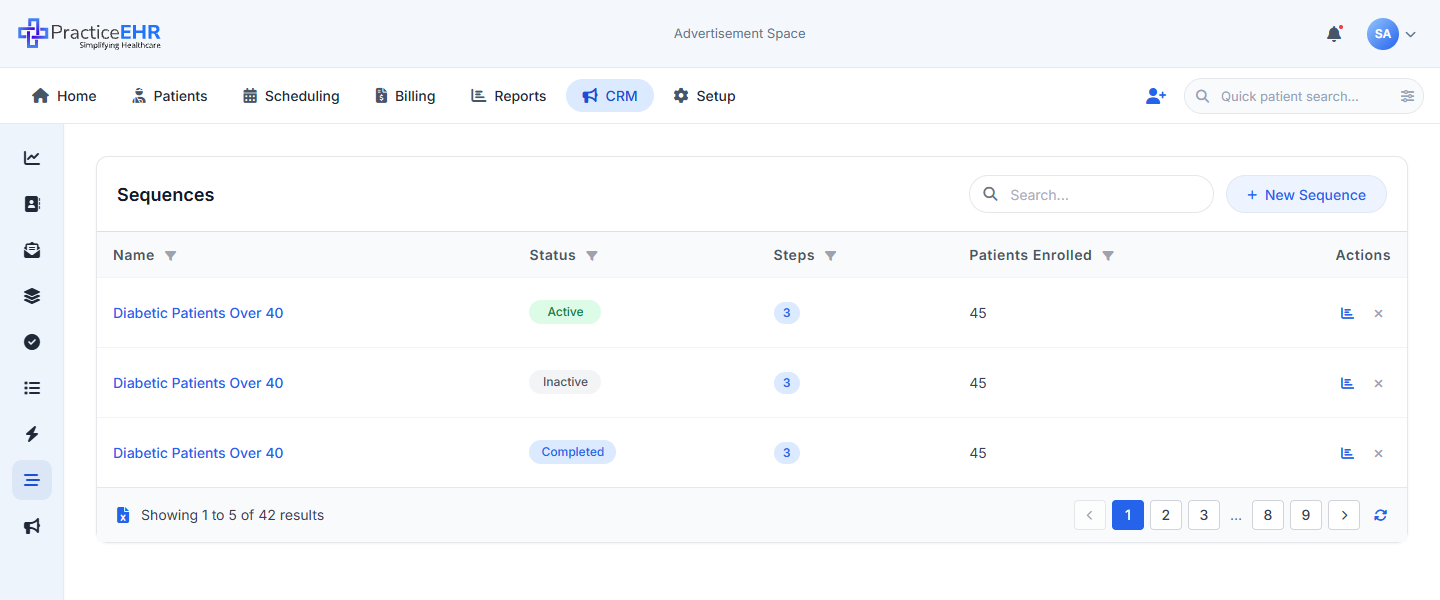Filter by the Patients Enrolled column
This screenshot has height=600, width=1440.
(x=1108, y=256)
